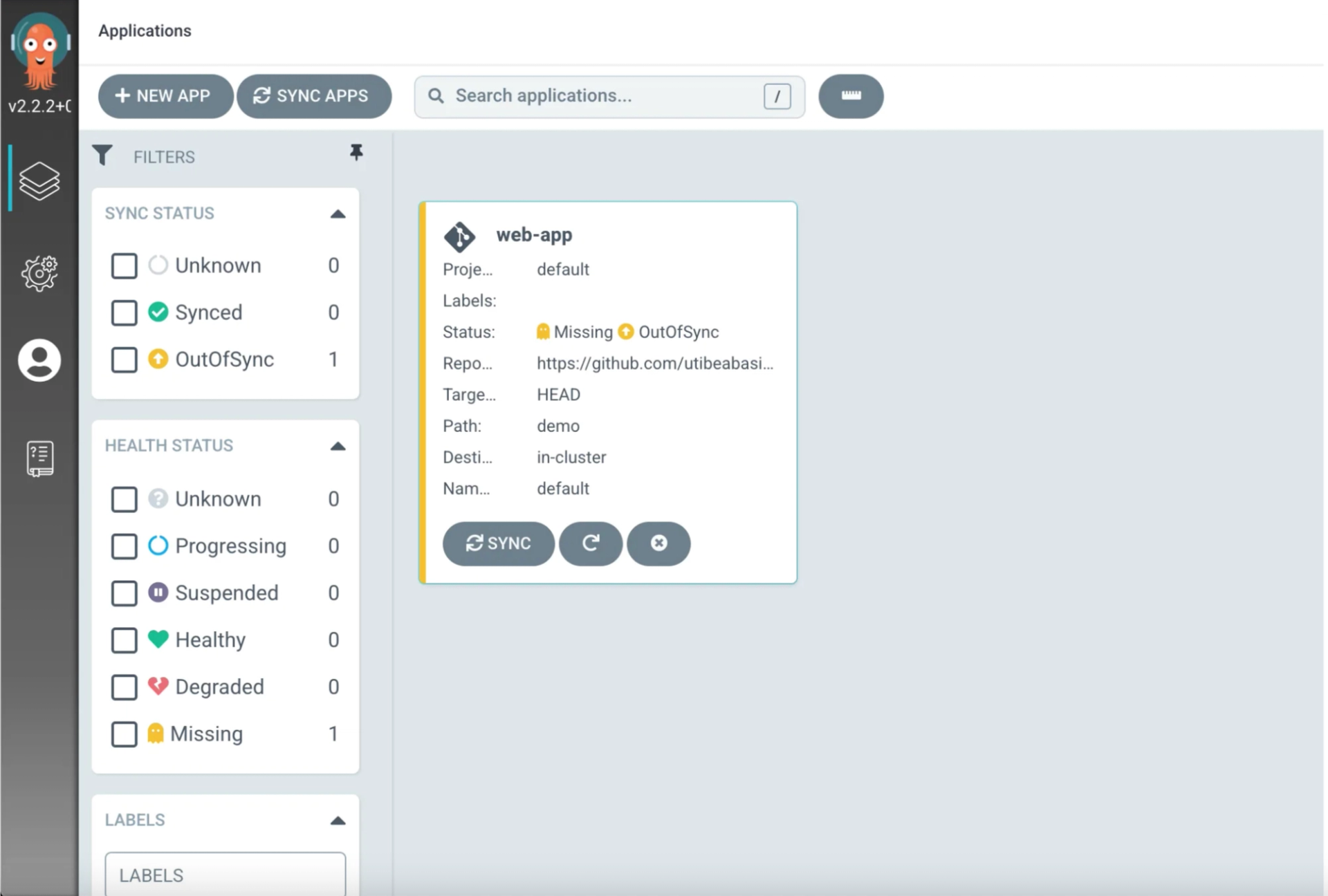Click the Missing filter ghost icon
The height and width of the screenshot is (896, 1328).
[156, 733]
